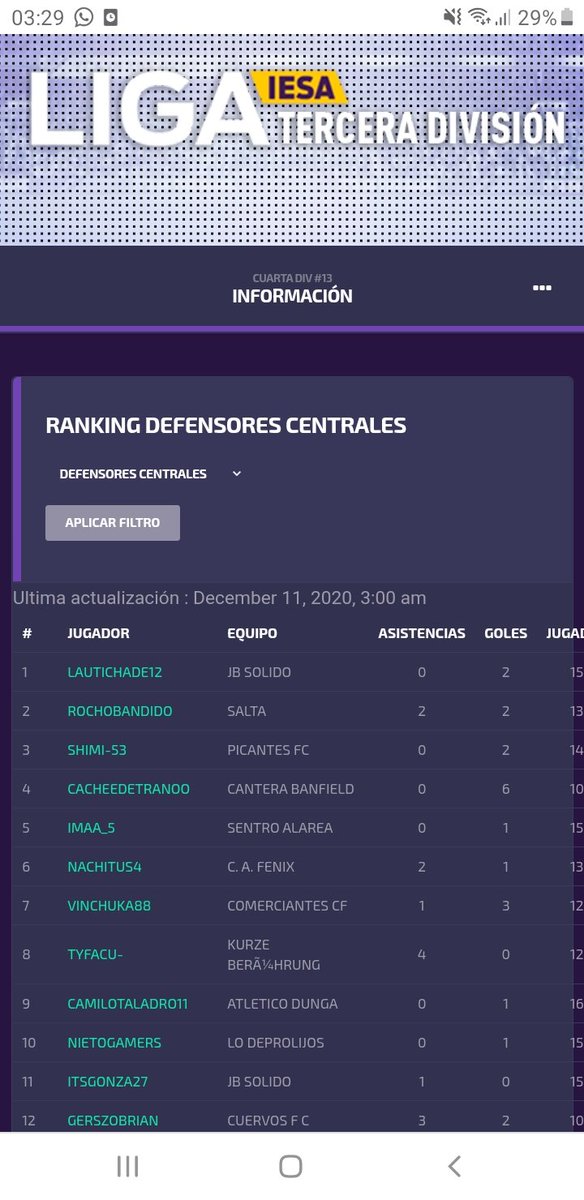The image size is (584, 1200).
Task: Open player NACHITUS4 profile
Action: click(104, 867)
